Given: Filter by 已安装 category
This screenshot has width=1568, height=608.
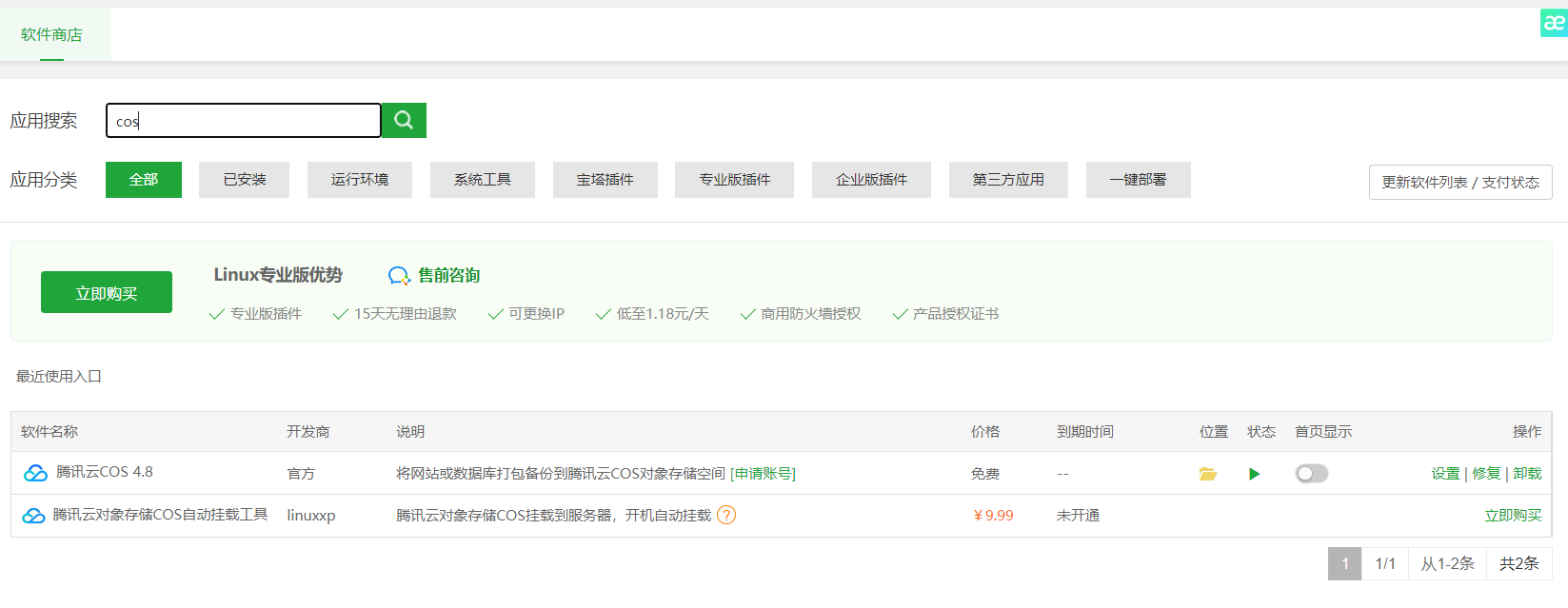Looking at the screenshot, I should point(245,180).
